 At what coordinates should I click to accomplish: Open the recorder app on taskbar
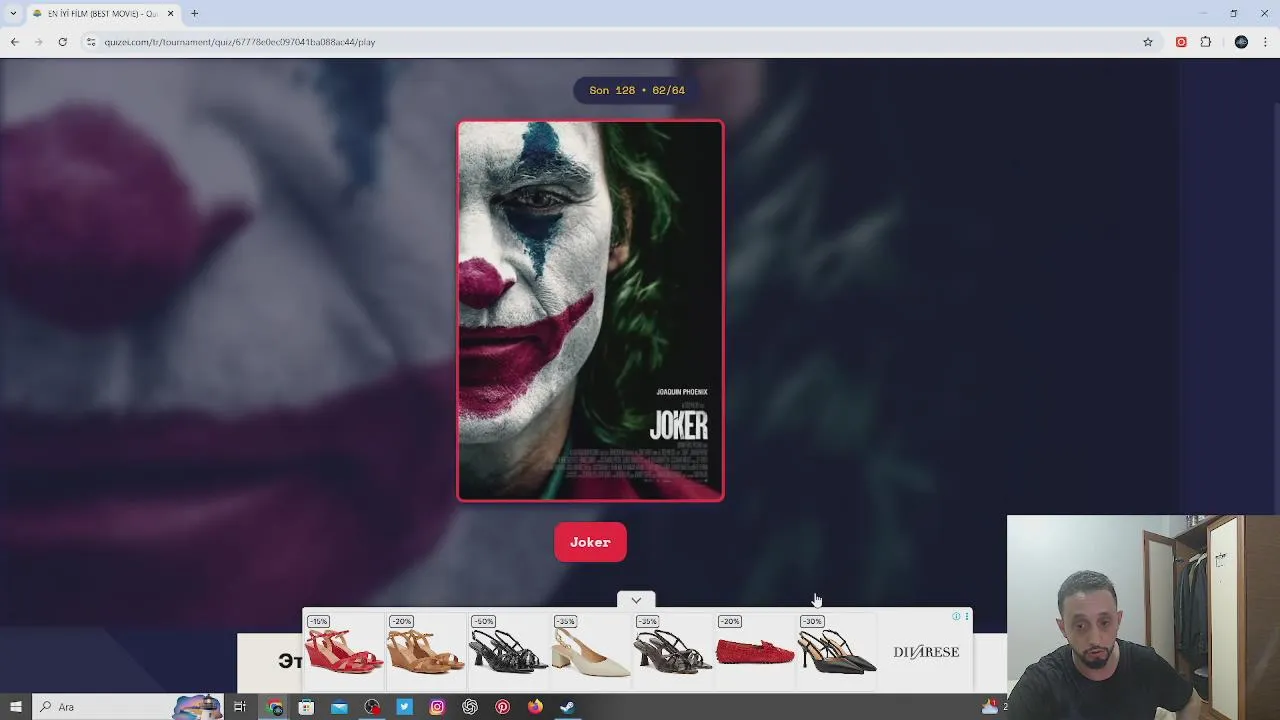(372, 707)
